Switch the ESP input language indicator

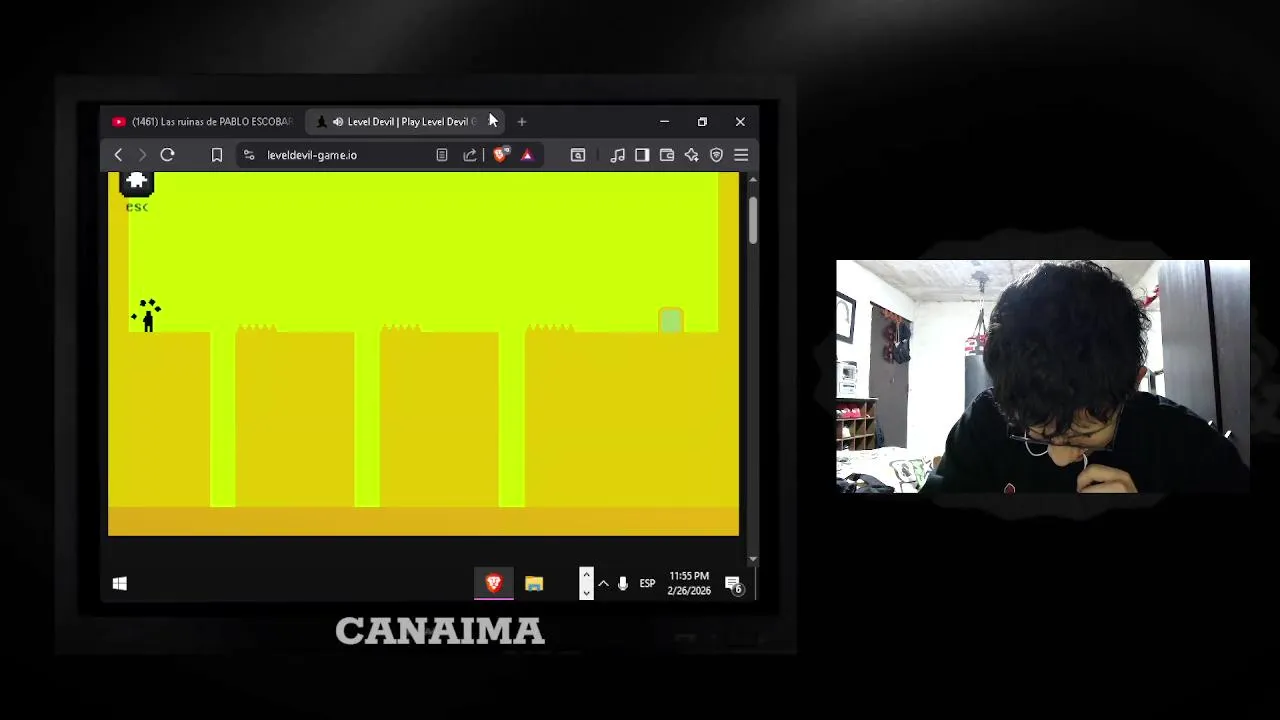point(647,583)
